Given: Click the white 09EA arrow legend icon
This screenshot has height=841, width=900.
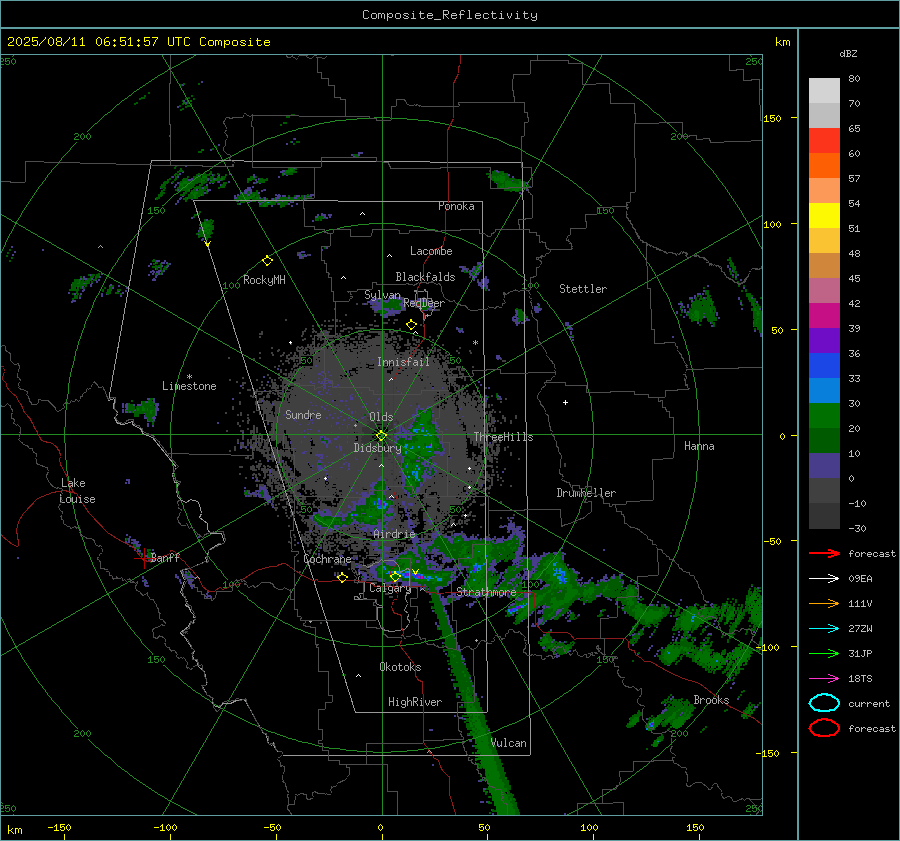Looking at the screenshot, I should (824, 579).
